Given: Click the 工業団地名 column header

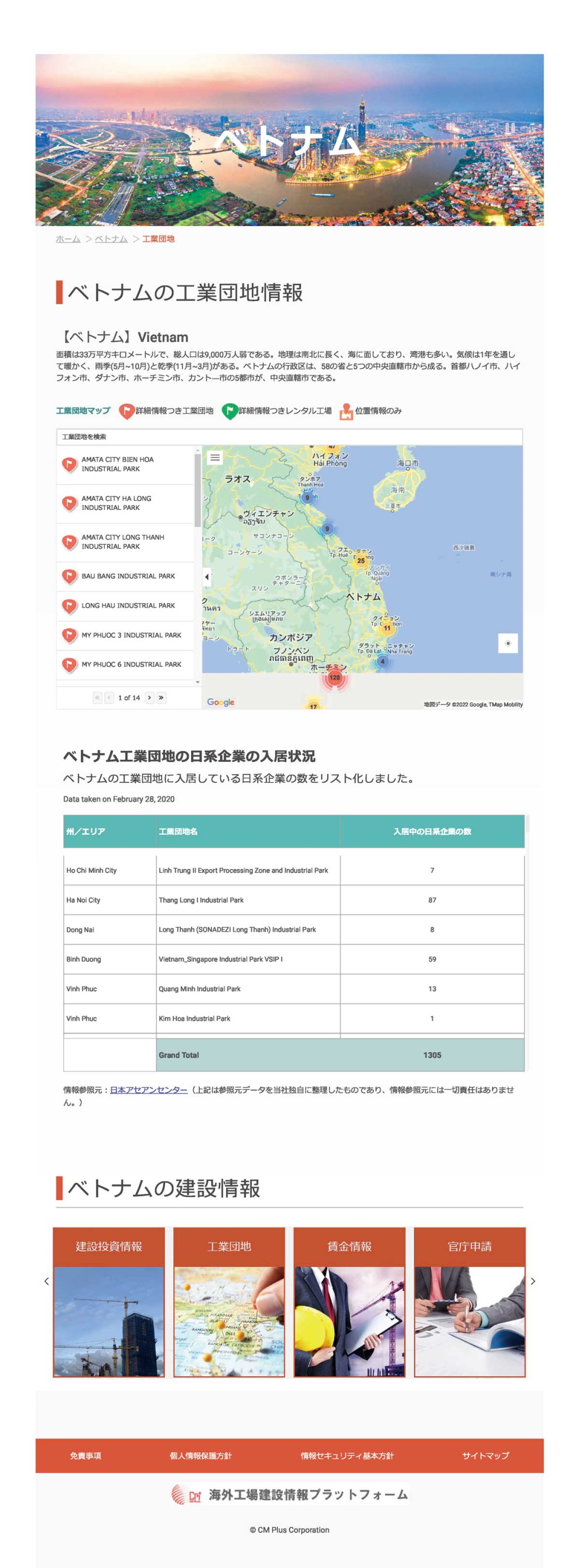Looking at the screenshot, I should coord(248,832).
